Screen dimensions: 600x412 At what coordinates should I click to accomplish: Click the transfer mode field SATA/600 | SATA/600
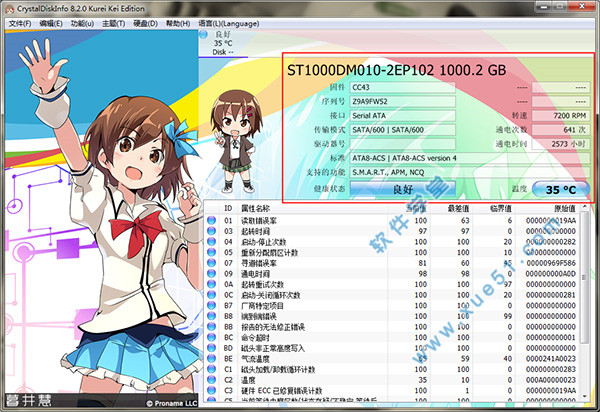(403, 130)
